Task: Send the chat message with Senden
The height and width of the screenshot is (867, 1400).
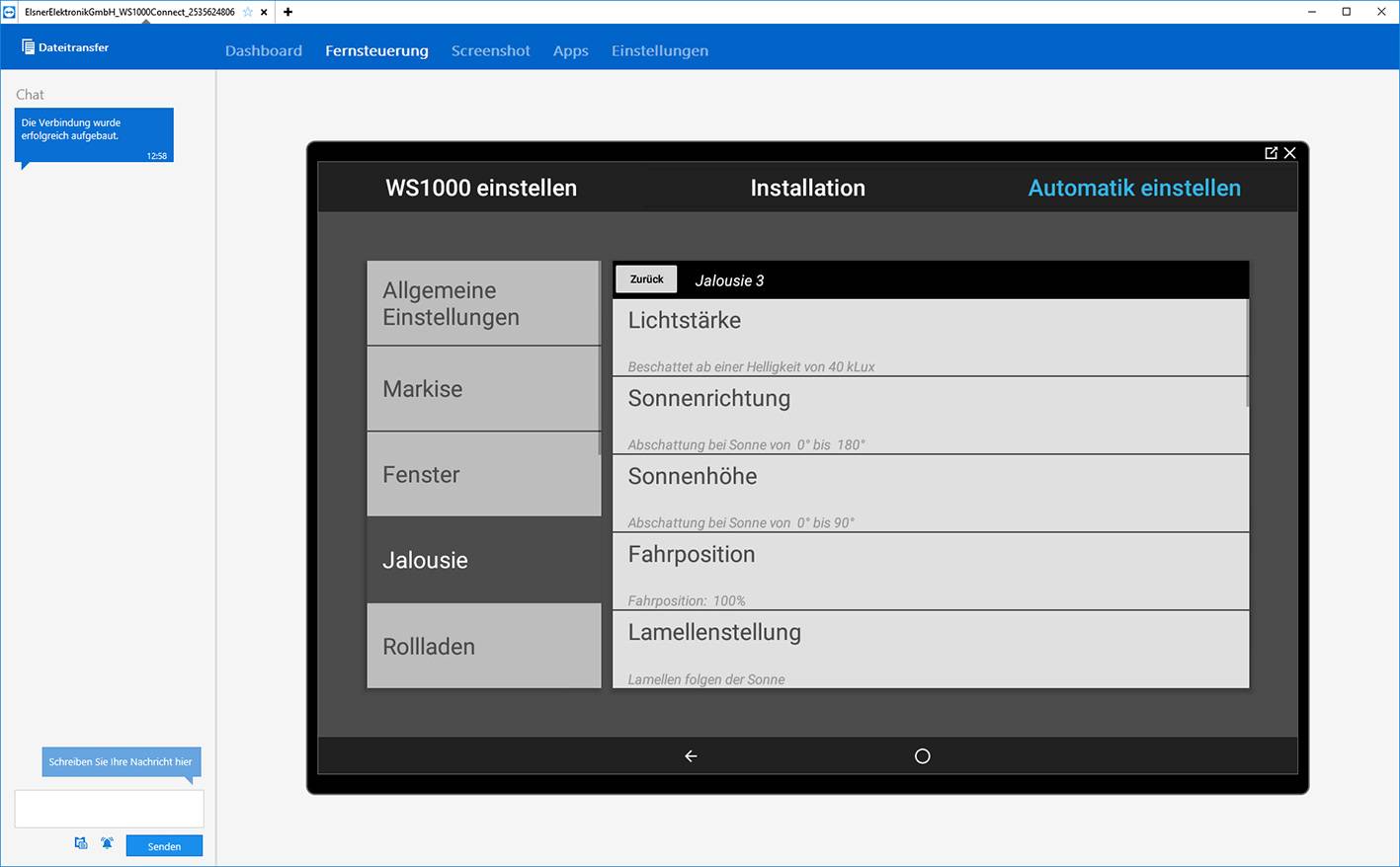Action: [x=164, y=846]
